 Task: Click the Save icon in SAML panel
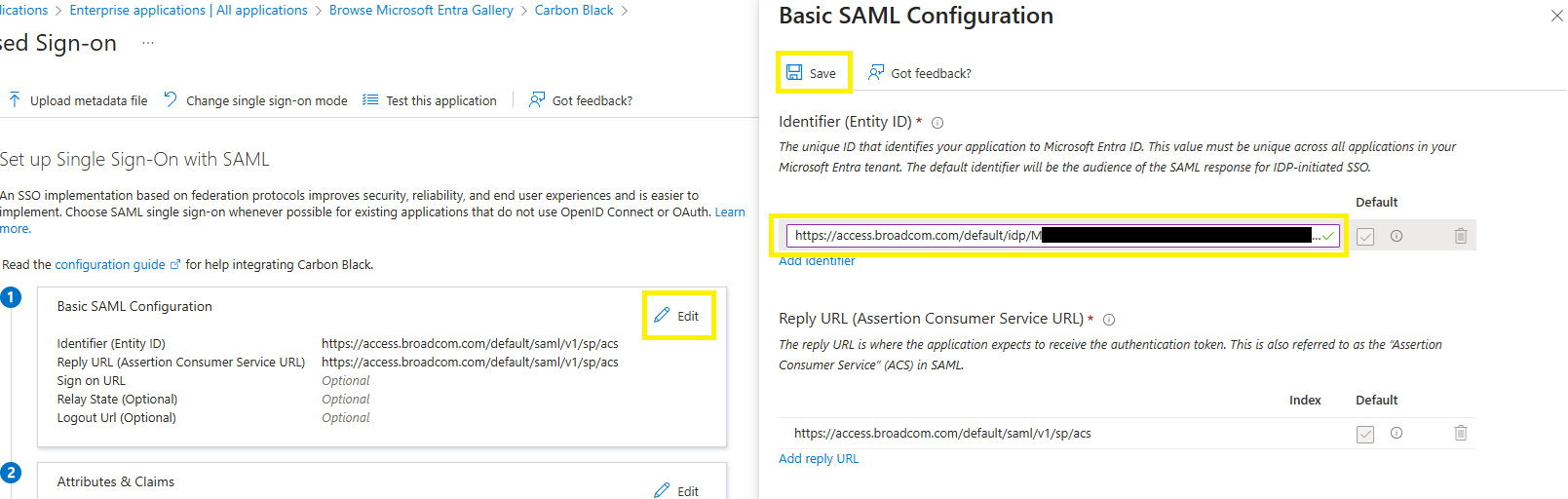tap(794, 73)
